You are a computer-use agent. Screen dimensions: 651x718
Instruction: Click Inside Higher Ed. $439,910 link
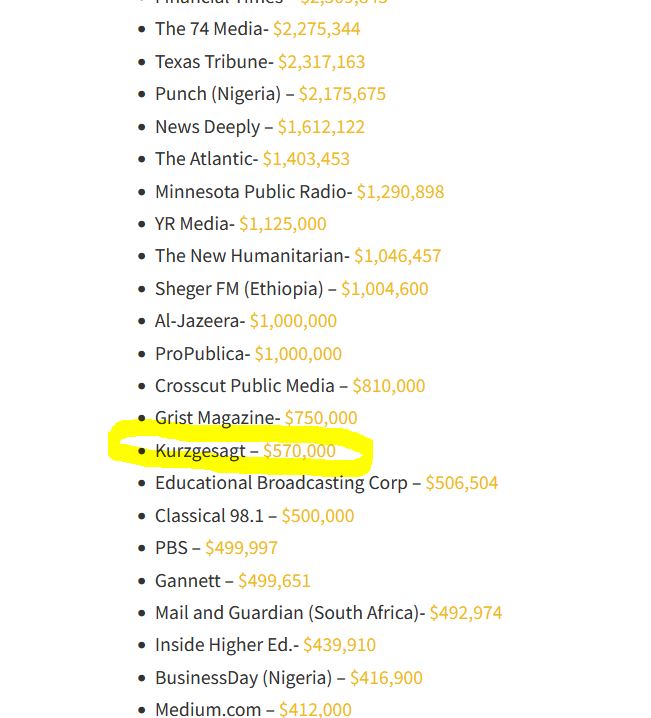click(339, 645)
